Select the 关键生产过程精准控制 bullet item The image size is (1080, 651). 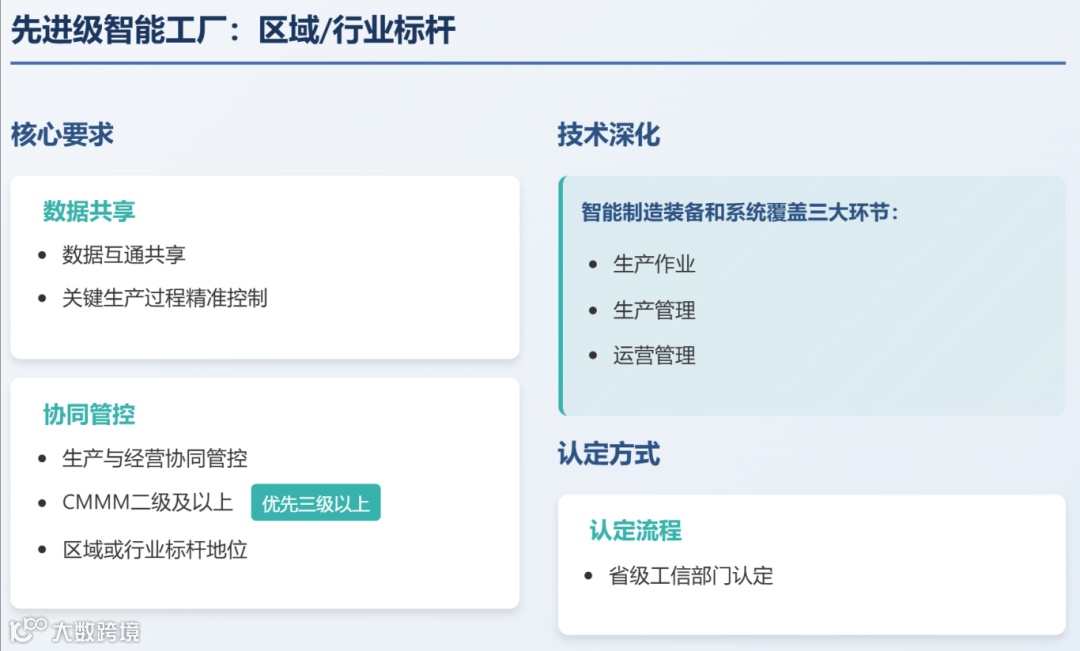[165, 298]
